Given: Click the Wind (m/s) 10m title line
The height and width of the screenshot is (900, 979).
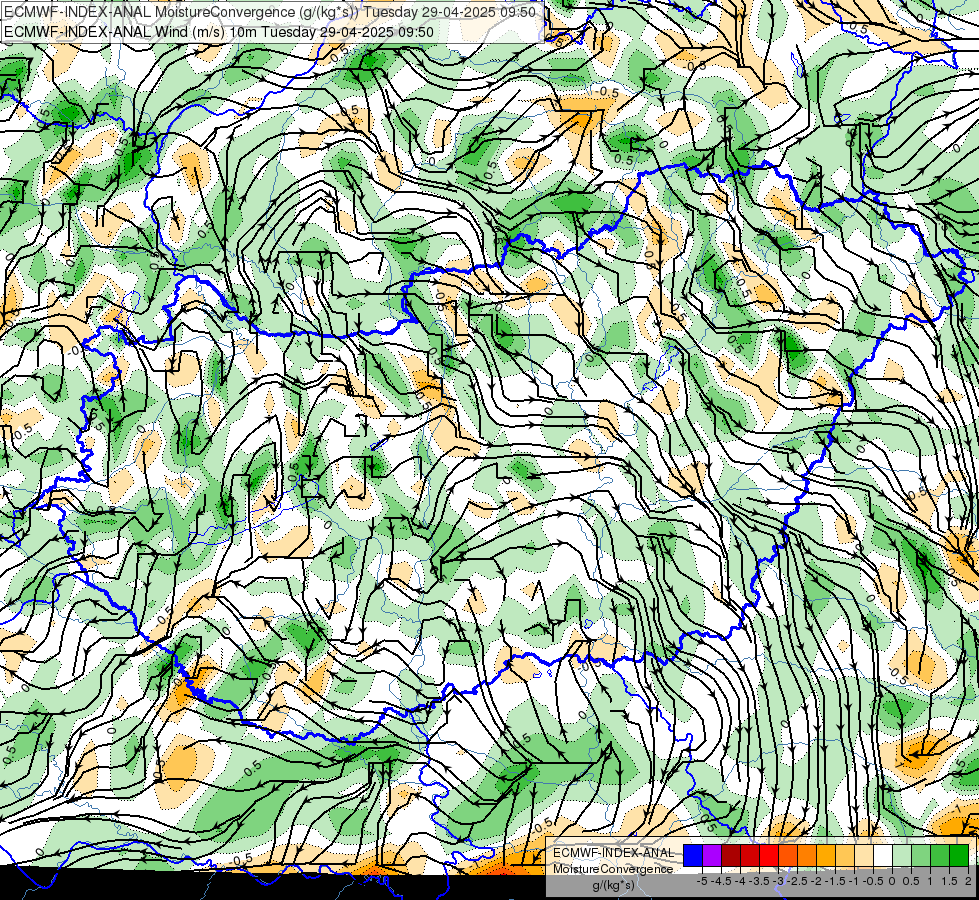Looking at the screenshot, I should pyautogui.click(x=219, y=32).
